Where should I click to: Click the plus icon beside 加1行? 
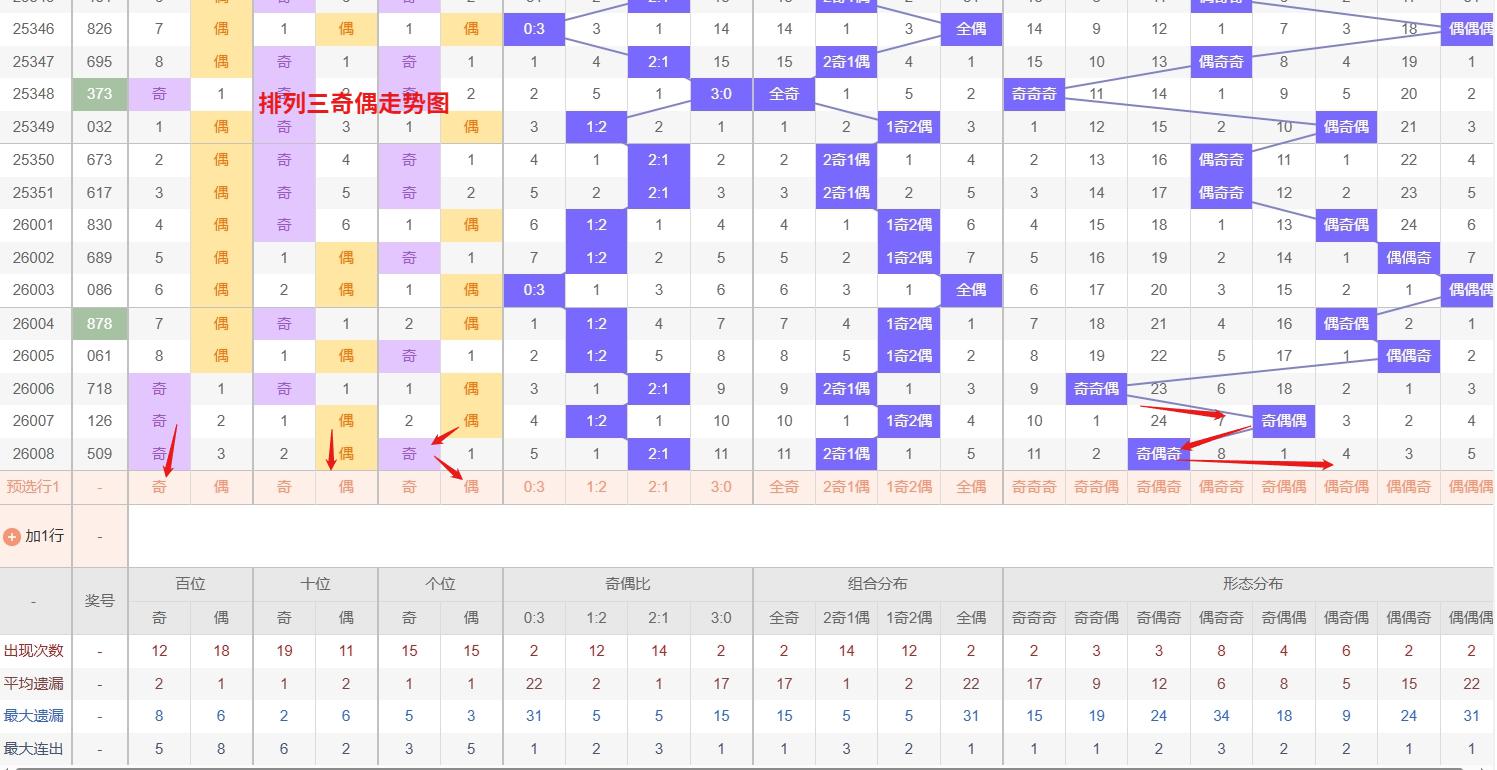(12, 537)
